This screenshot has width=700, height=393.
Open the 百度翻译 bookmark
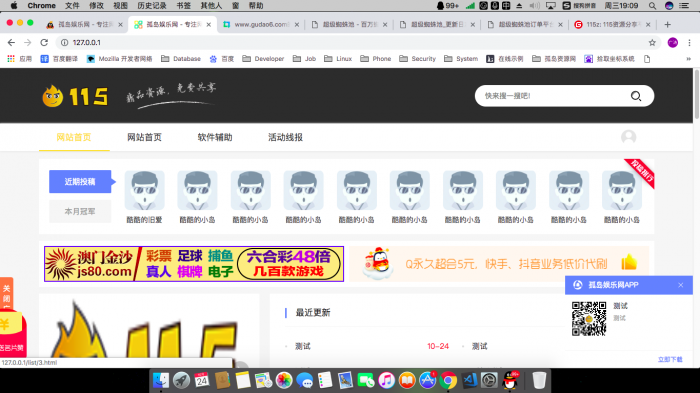(x=59, y=59)
